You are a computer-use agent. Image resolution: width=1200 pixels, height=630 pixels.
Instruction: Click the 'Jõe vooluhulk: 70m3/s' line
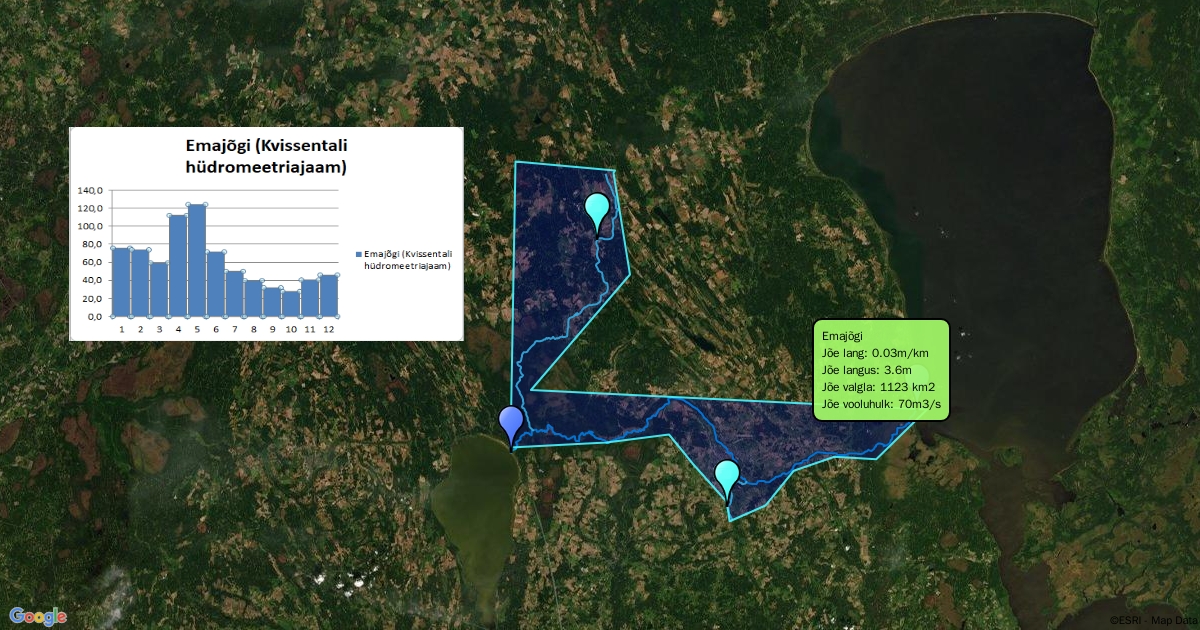[881, 404]
